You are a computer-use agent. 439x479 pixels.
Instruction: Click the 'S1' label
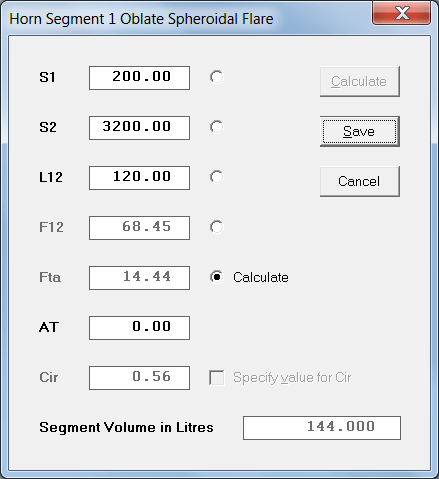(x=47, y=77)
